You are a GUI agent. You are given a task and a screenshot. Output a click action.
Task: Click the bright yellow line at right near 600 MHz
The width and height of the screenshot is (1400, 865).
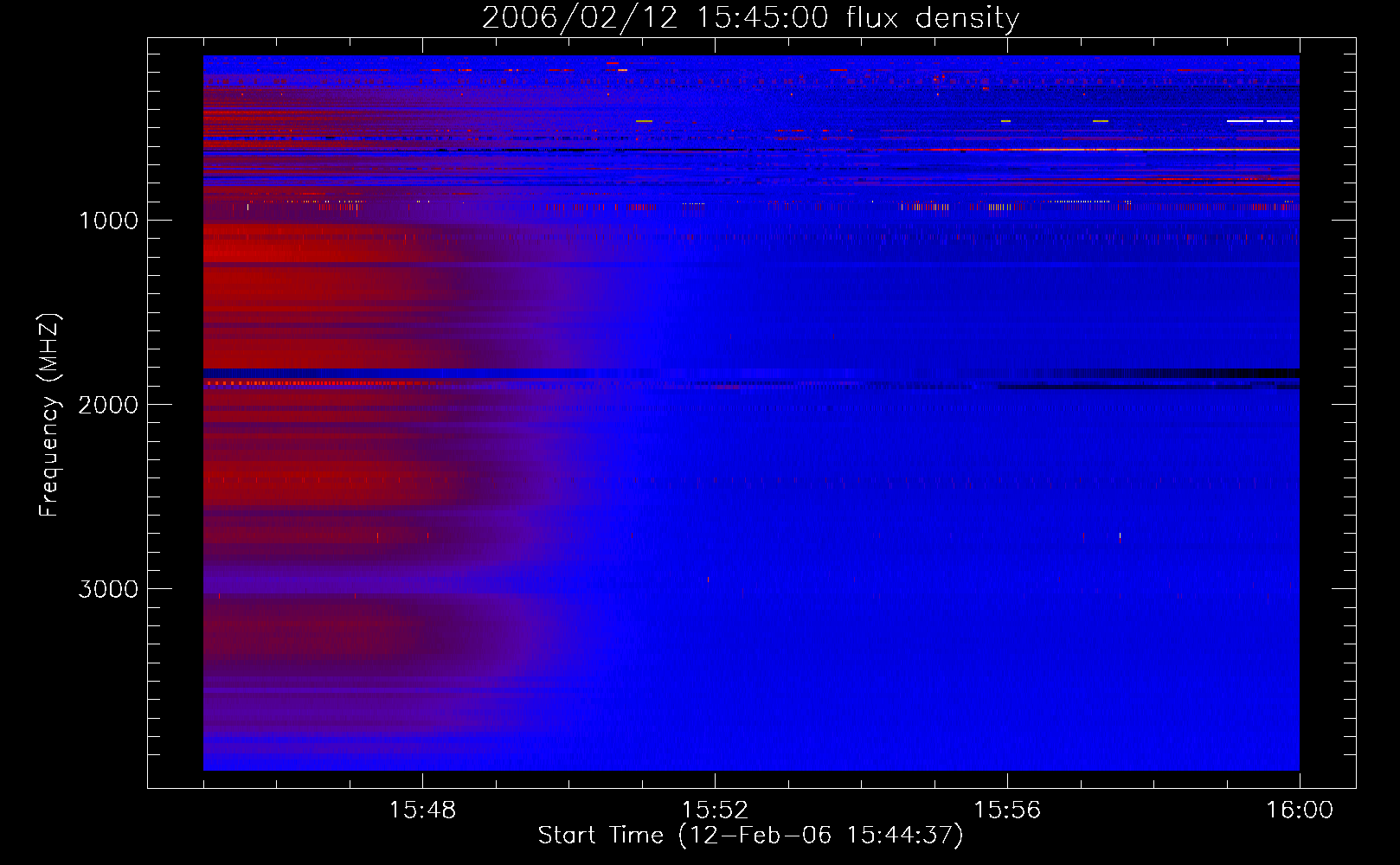[1116, 150]
